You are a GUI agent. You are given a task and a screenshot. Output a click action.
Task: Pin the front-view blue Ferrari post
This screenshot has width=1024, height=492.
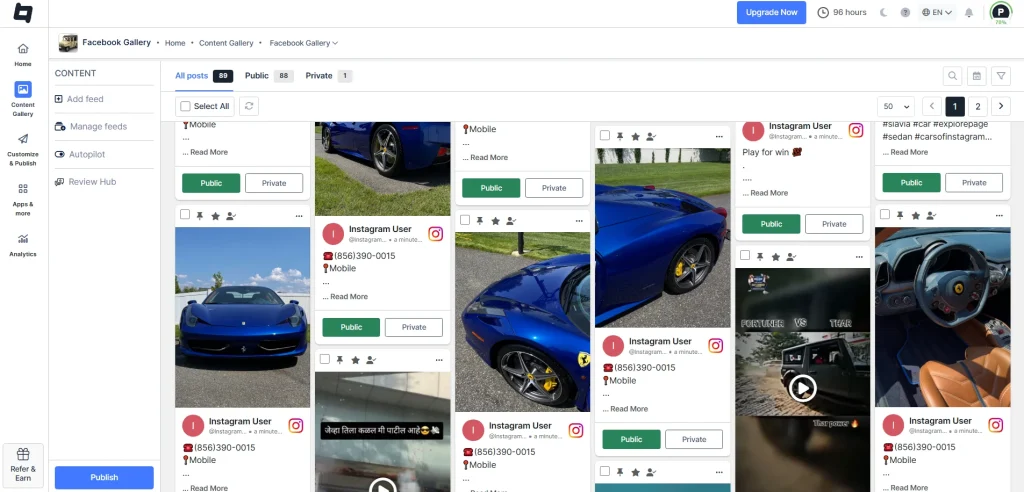pos(200,216)
